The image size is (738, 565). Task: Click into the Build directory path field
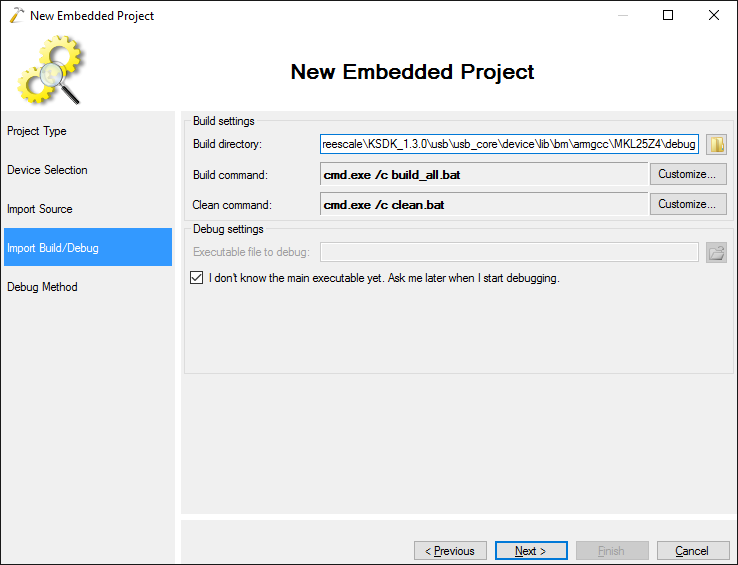(x=509, y=145)
